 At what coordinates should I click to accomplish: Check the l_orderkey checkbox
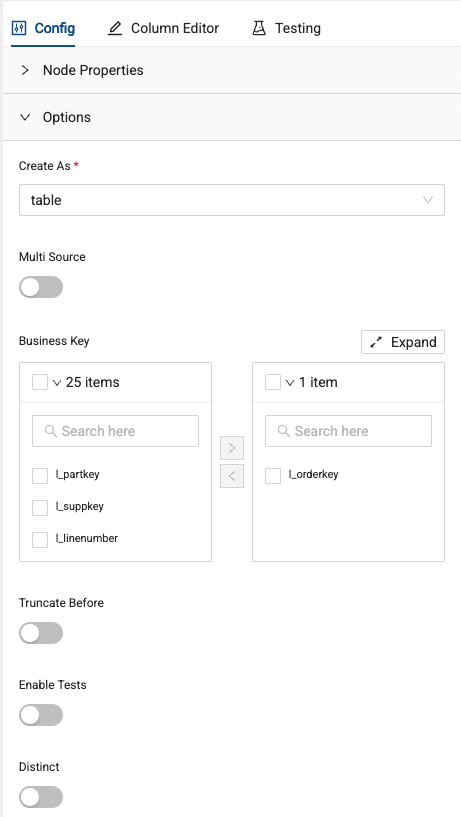[x=273, y=475]
